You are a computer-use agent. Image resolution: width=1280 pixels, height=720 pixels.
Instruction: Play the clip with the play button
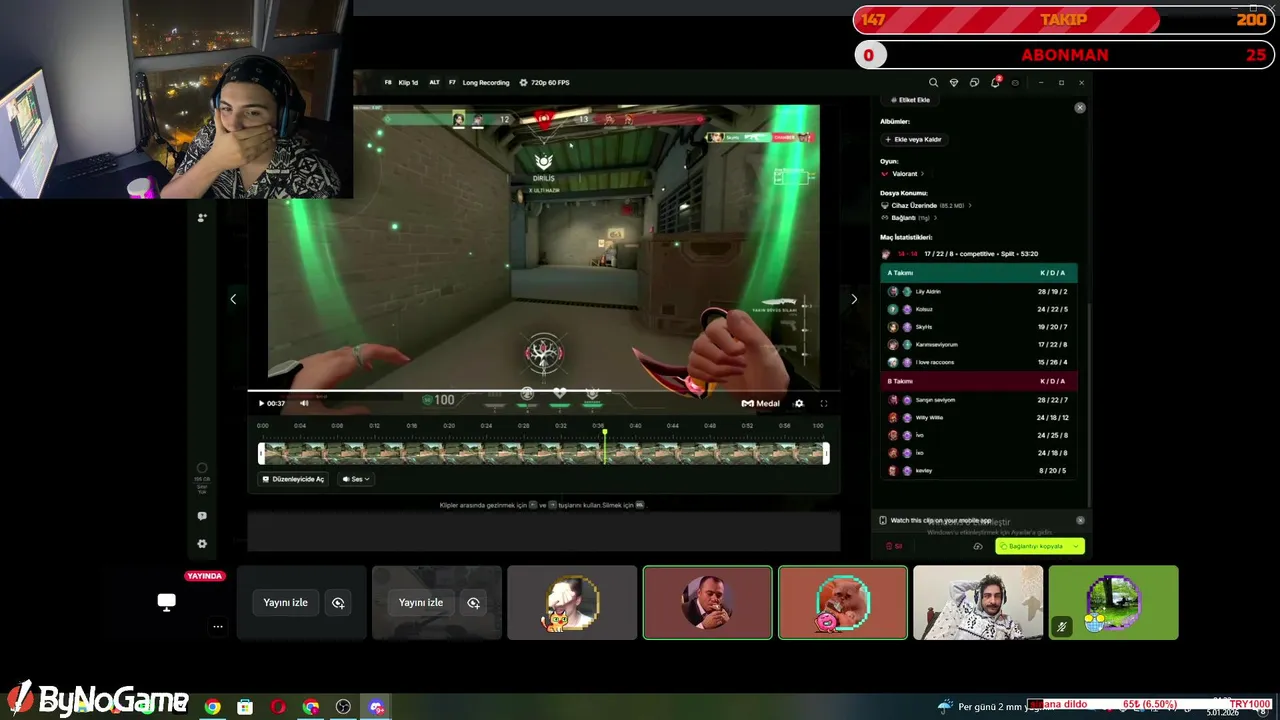click(261, 404)
